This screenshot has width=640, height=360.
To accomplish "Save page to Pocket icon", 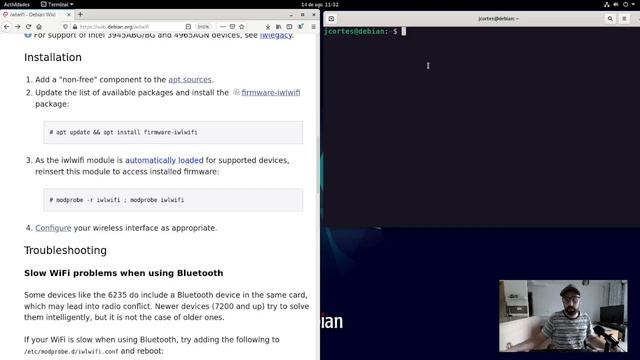I will (232, 27).
